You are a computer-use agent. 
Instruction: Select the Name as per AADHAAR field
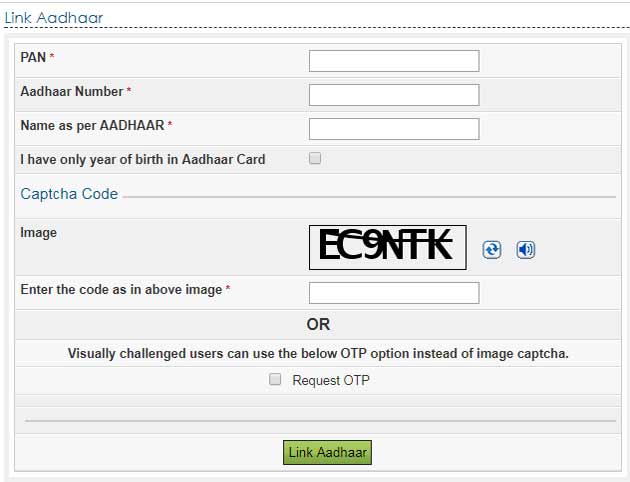pos(394,129)
